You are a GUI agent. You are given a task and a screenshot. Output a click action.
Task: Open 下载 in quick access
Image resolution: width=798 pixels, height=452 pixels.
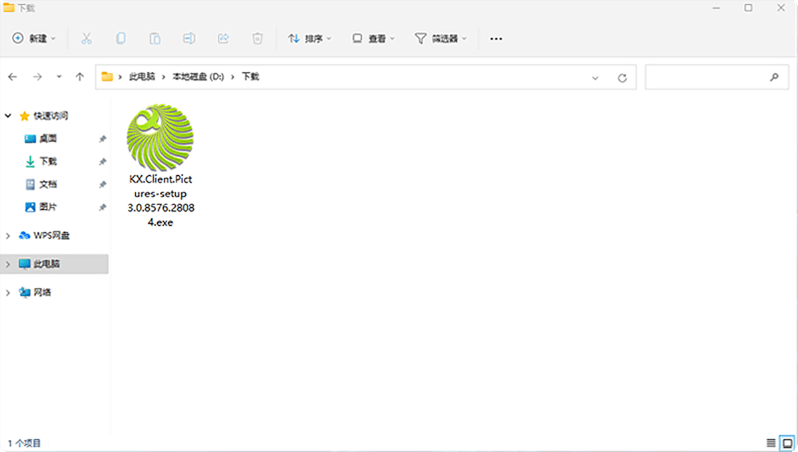48,161
